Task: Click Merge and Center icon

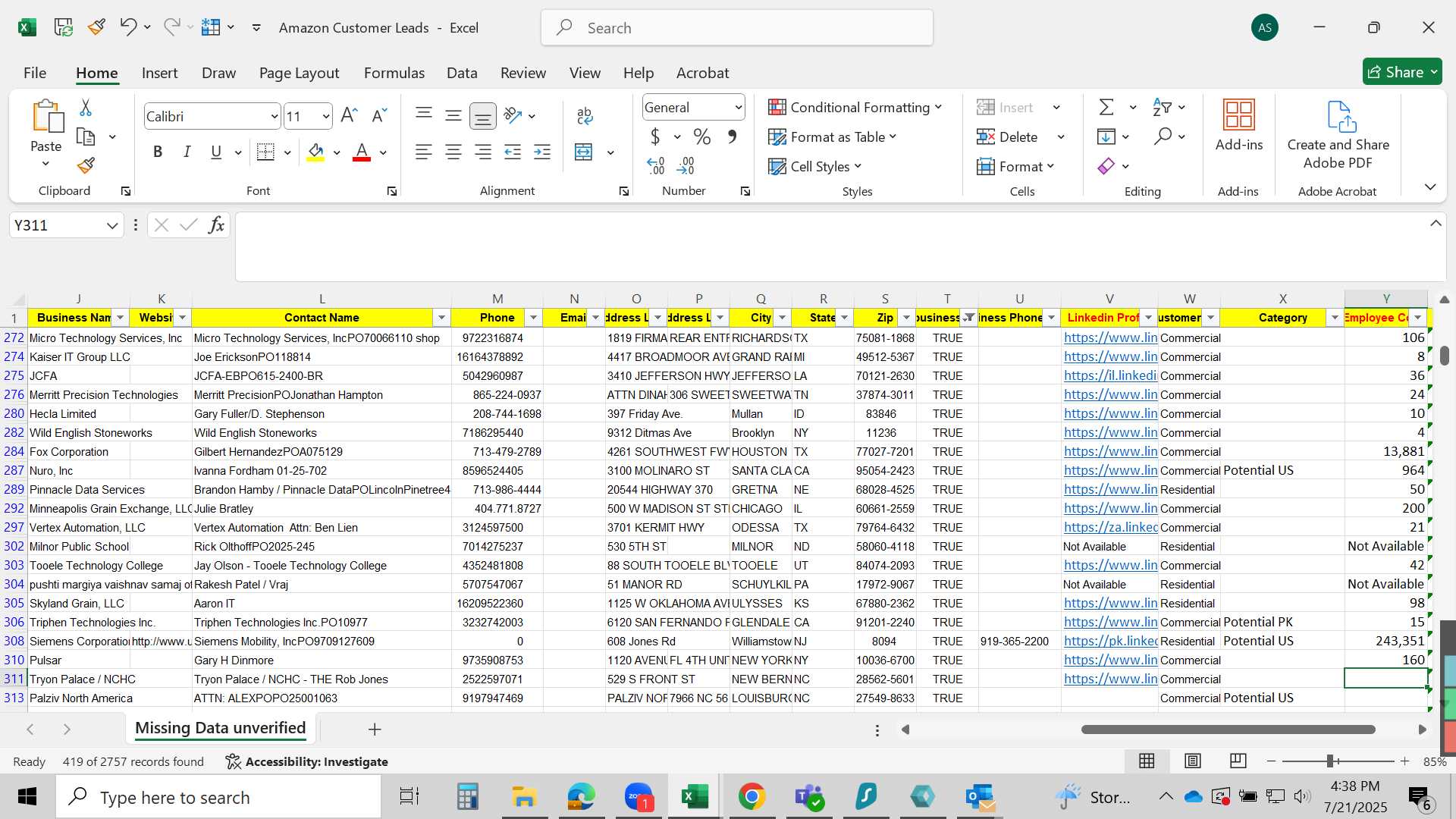Action: point(583,152)
